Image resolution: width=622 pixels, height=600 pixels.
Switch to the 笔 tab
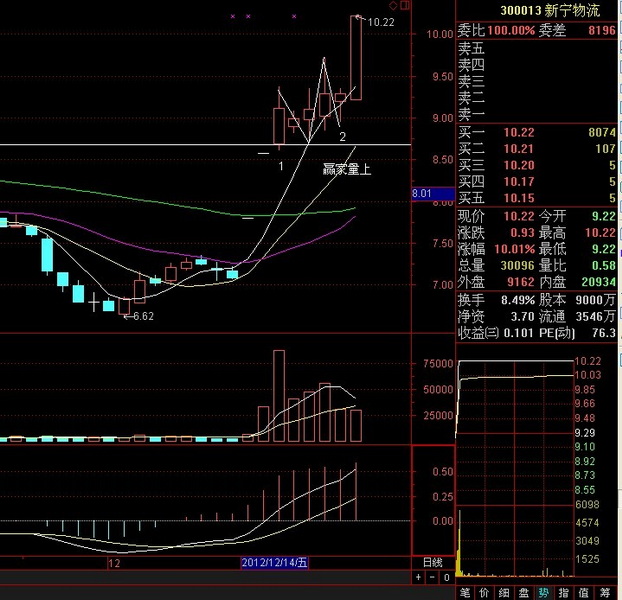point(465,591)
